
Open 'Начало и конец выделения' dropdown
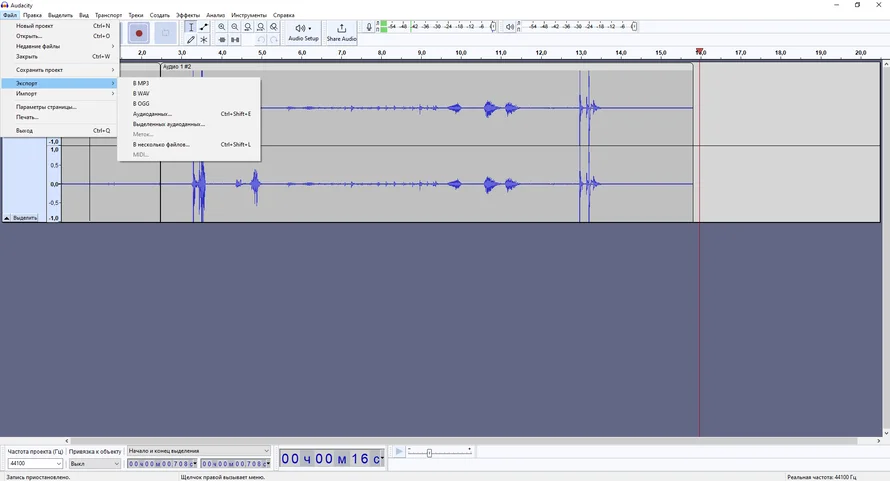pyautogui.click(x=198, y=451)
